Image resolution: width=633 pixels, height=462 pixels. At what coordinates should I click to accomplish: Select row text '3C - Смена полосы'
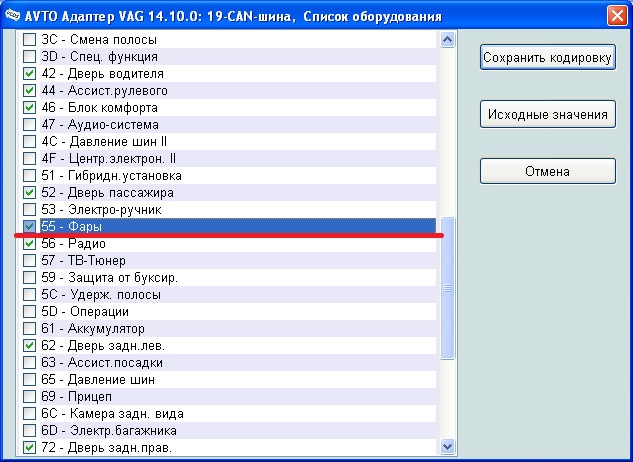[x=99, y=40]
